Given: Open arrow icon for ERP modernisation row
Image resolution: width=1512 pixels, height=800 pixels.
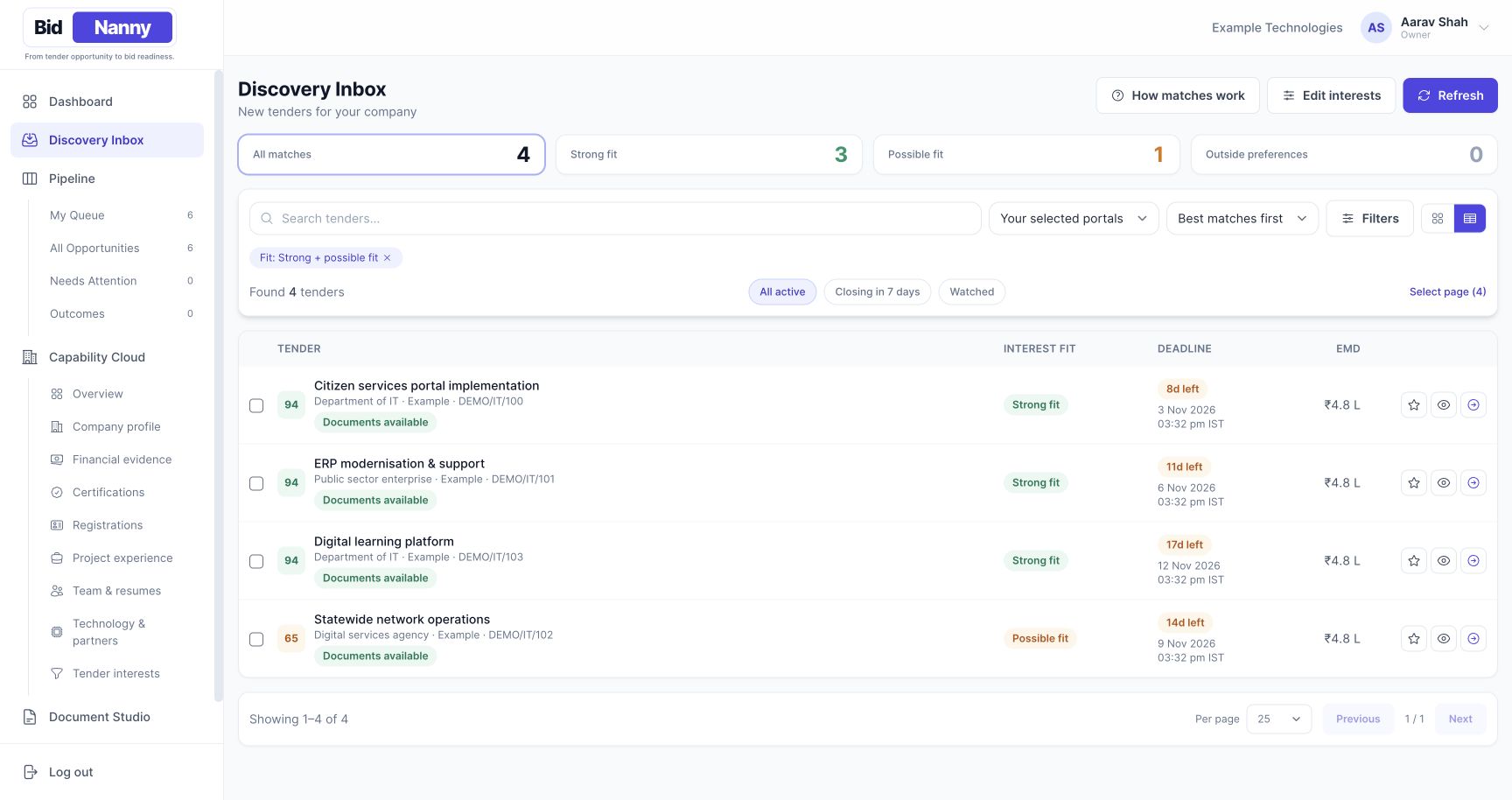Looking at the screenshot, I should (1473, 482).
